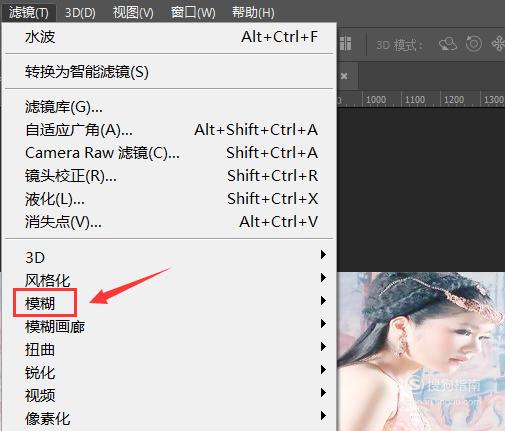This screenshot has width=505, height=431.
Task: Click the portrait photo on canvas
Action: click(x=421, y=351)
